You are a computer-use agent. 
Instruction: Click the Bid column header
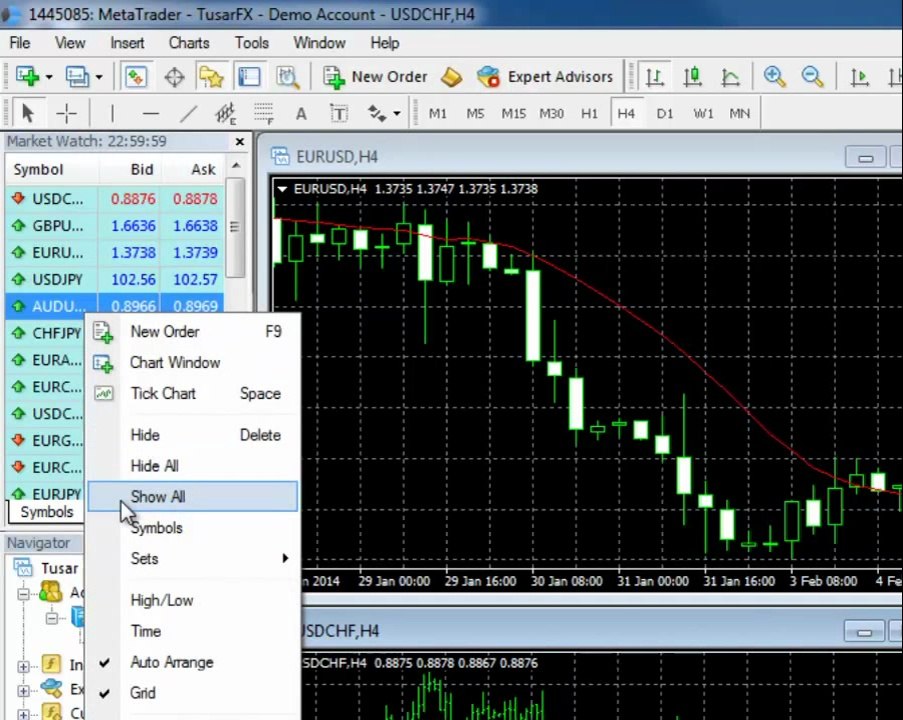(130, 169)
